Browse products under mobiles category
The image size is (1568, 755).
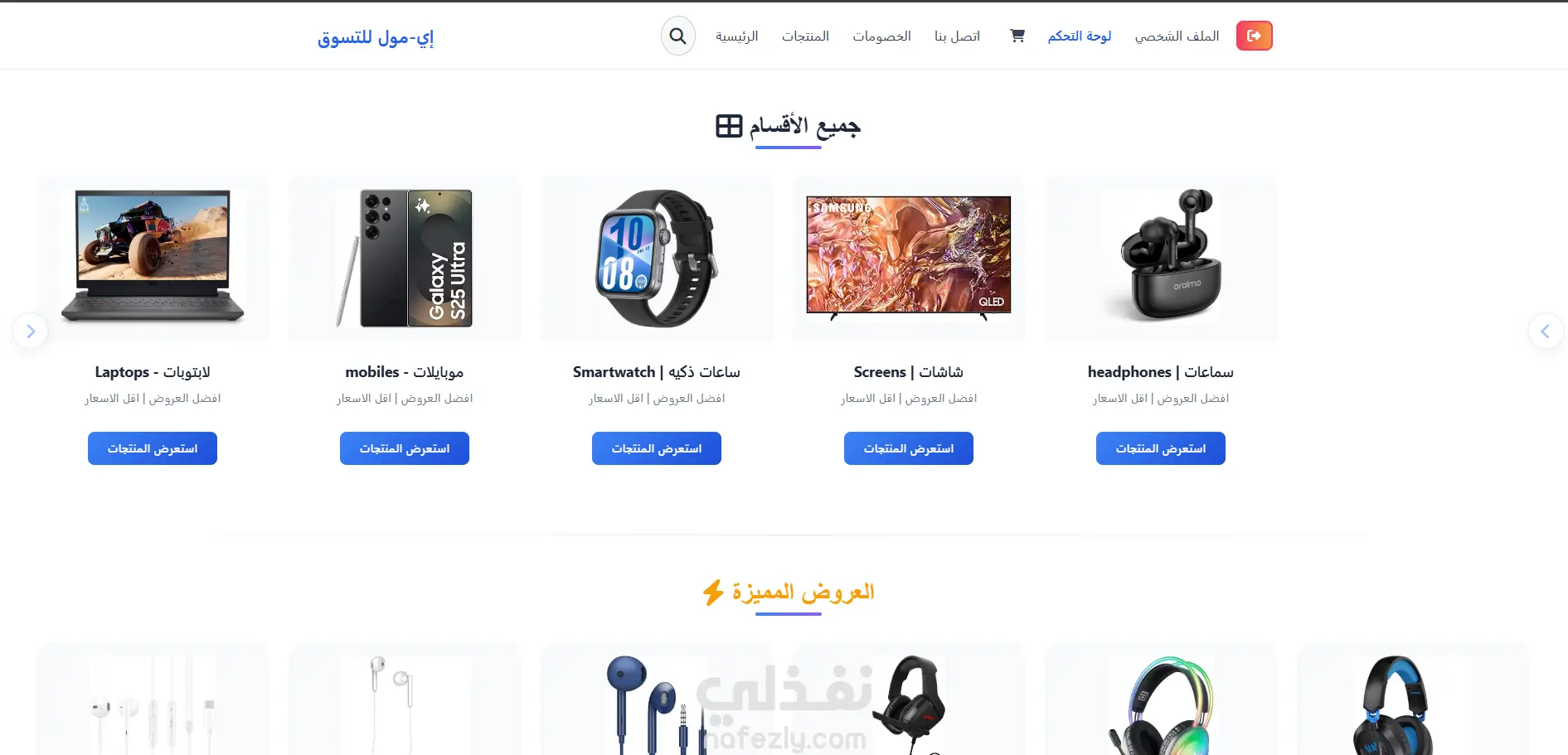click(x=405, y=448)
